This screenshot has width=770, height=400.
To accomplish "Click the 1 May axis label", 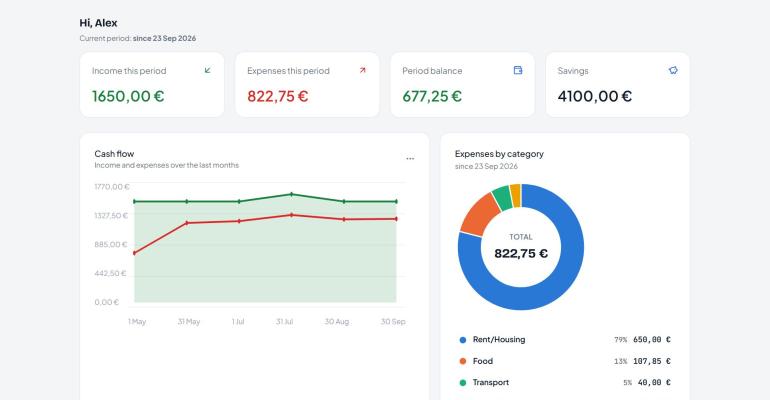I will 137,321.
